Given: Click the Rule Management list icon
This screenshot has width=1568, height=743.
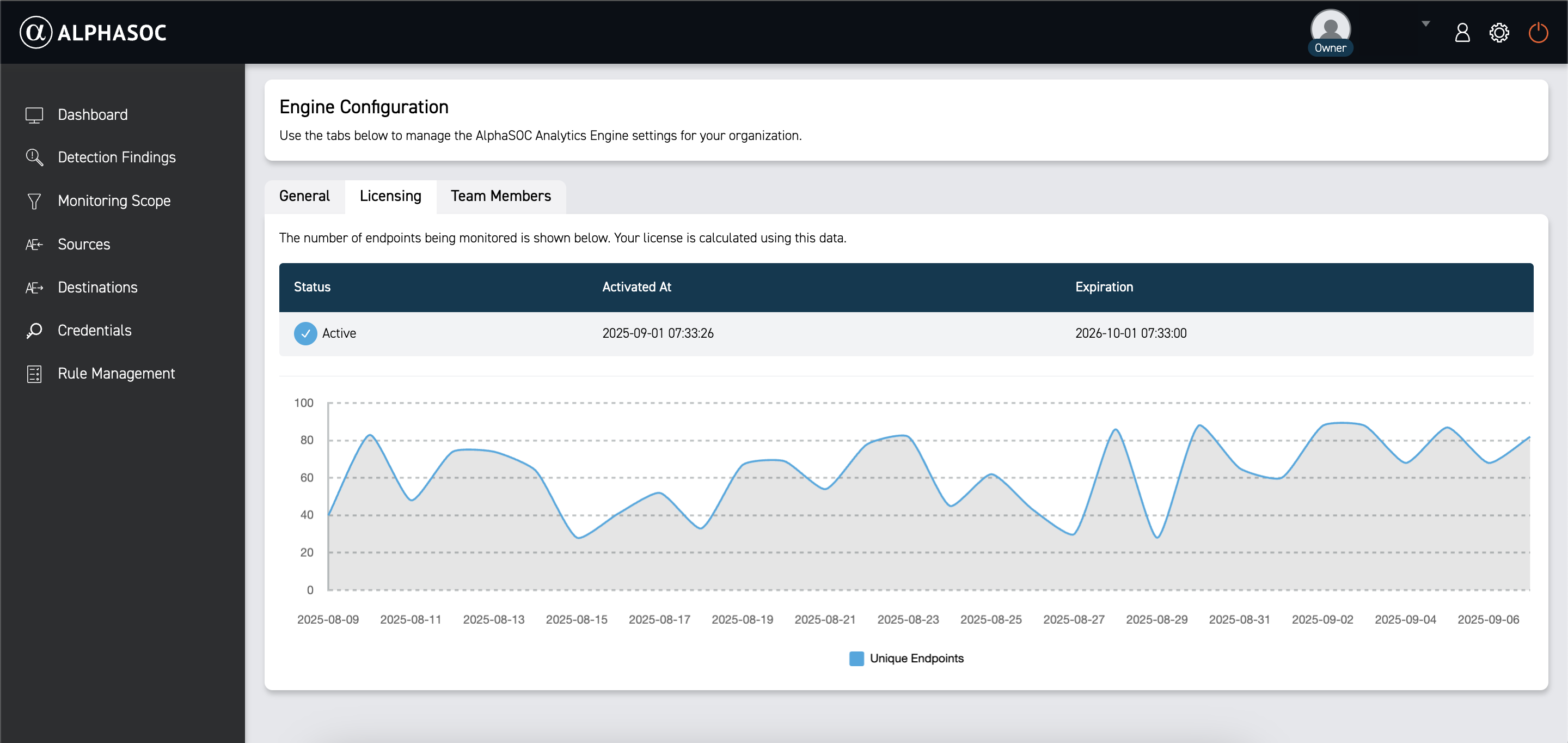Looking at the screenshot, I should [x=34, y=374].
